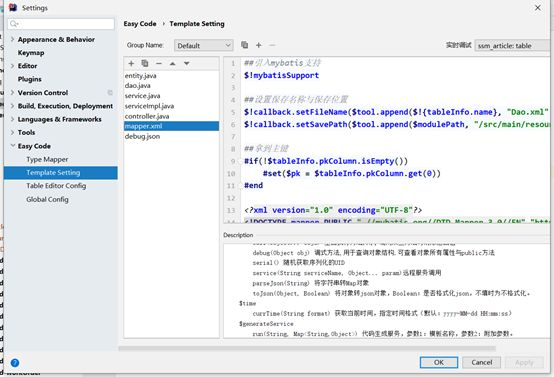554x377 pixels.
Task: Close the Settings dialog
Action: 538,7
